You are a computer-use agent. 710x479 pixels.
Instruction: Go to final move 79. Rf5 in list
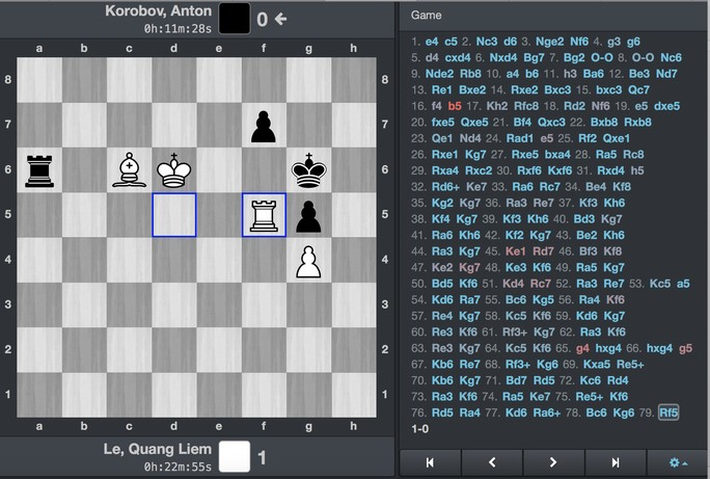tap(667, 412)
